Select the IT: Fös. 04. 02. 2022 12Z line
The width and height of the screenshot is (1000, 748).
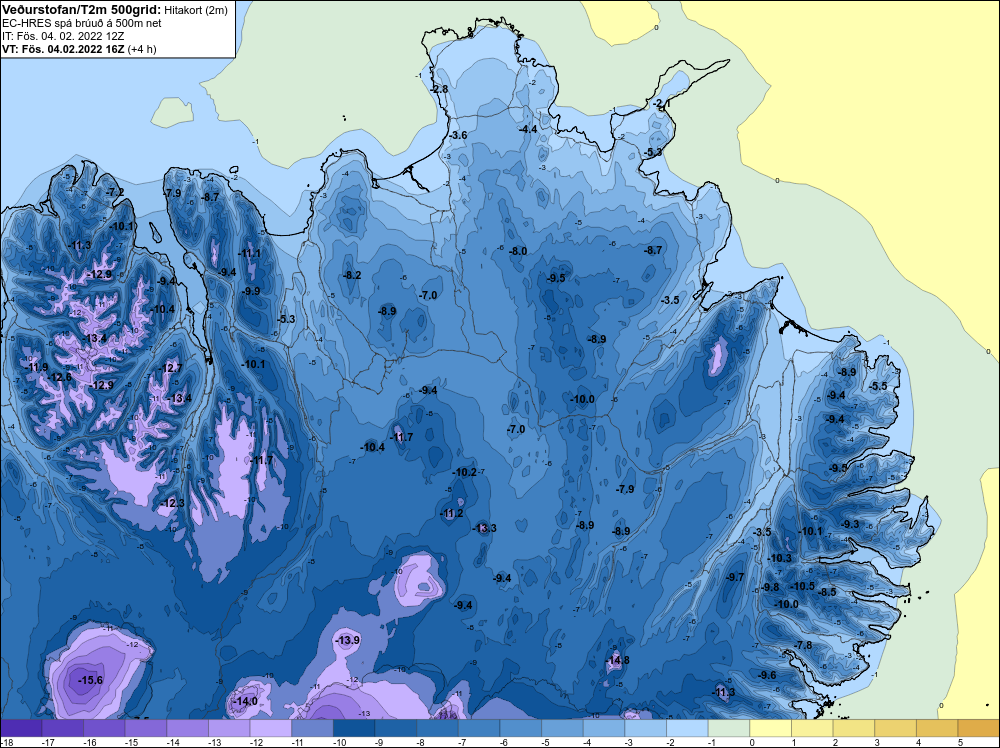click(63, 36)
